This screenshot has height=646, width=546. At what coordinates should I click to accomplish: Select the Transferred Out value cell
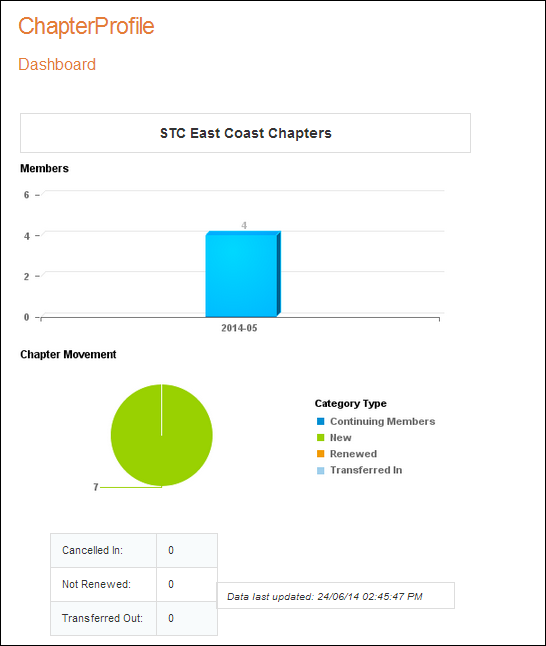pyautogui.click(x=187, y=618)
